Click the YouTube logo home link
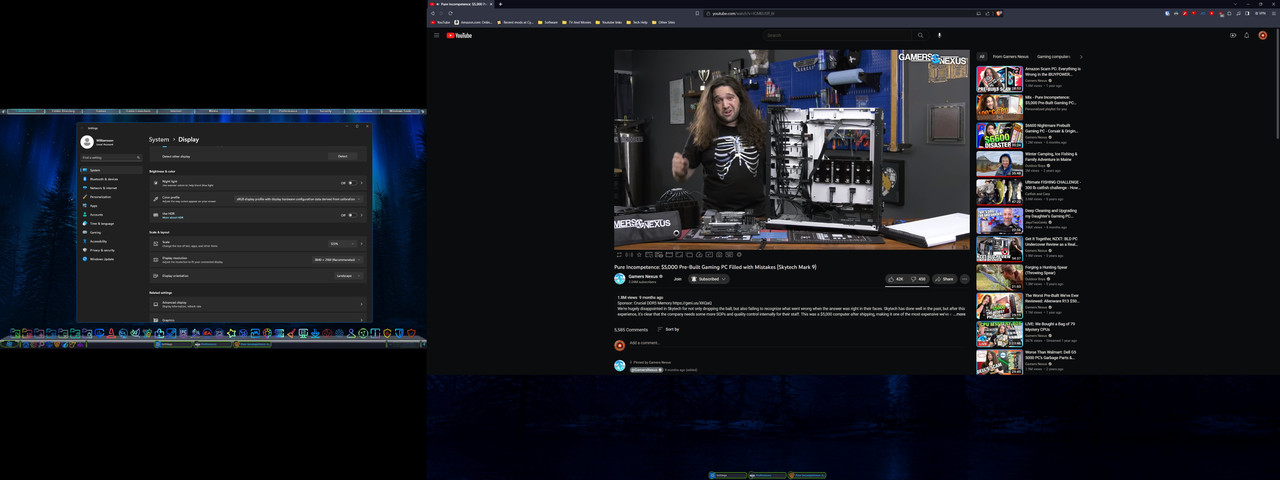This screenshot has height=480, width=1280. coord(459,35)
